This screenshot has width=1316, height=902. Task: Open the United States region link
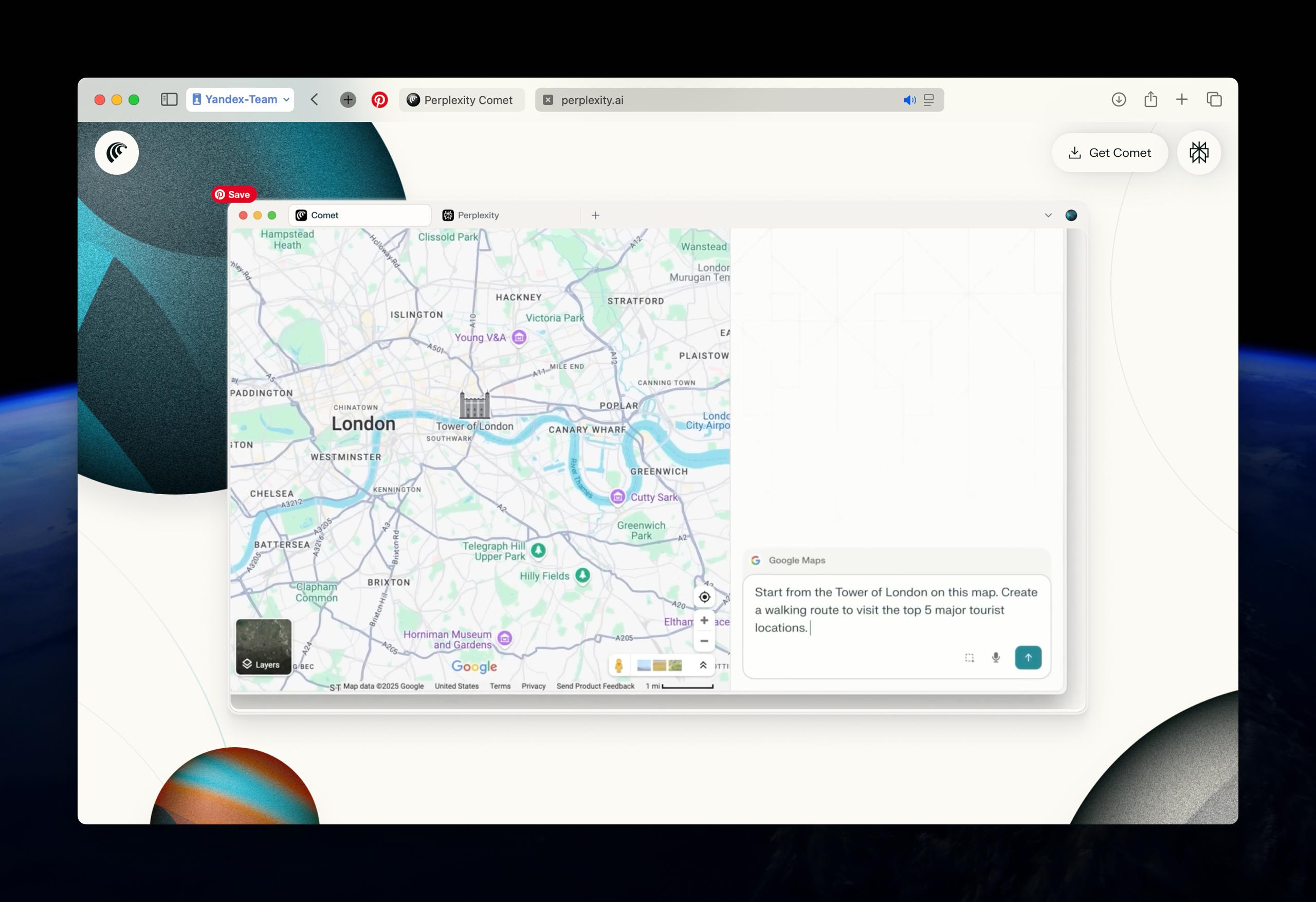tap(456, 686)
